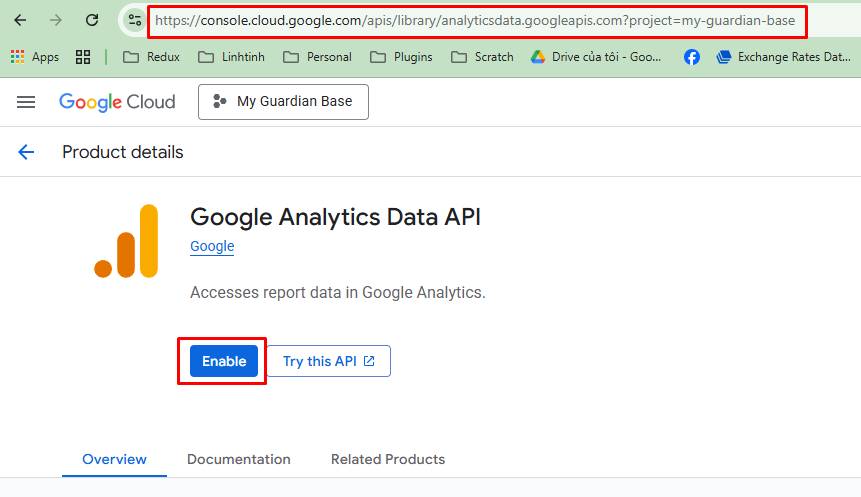
Task: Click the address bar URL
Action: (x=475, y=21)
